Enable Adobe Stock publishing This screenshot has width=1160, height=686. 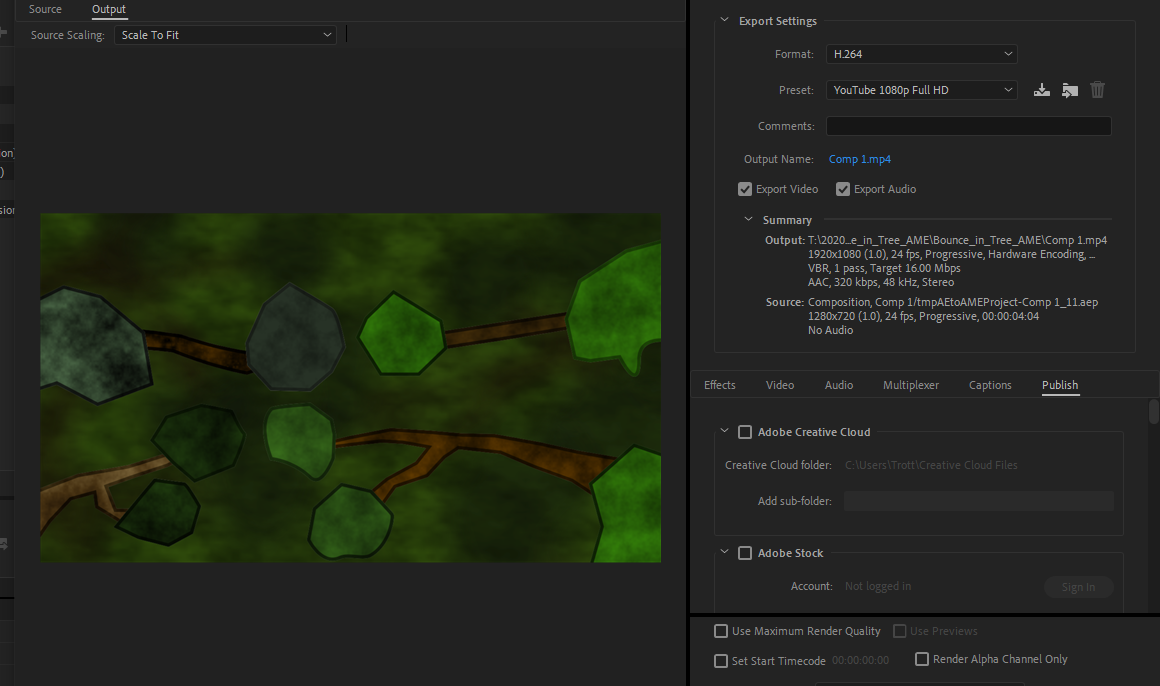(745, 552)
